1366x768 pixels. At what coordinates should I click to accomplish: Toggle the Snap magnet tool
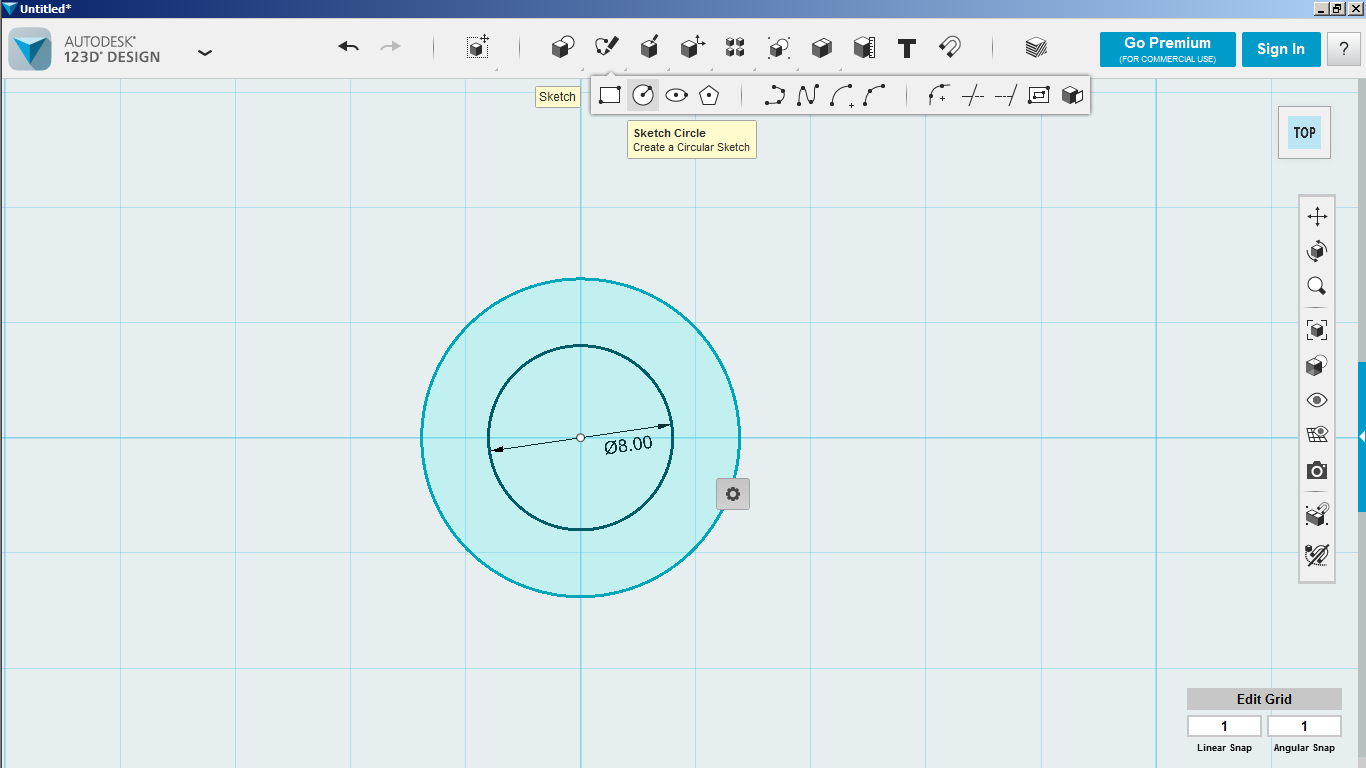[x=950, y=47]
